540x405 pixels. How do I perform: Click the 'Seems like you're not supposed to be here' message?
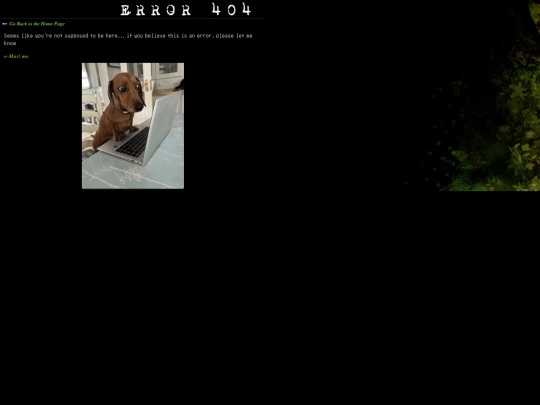tap(128, 39)
